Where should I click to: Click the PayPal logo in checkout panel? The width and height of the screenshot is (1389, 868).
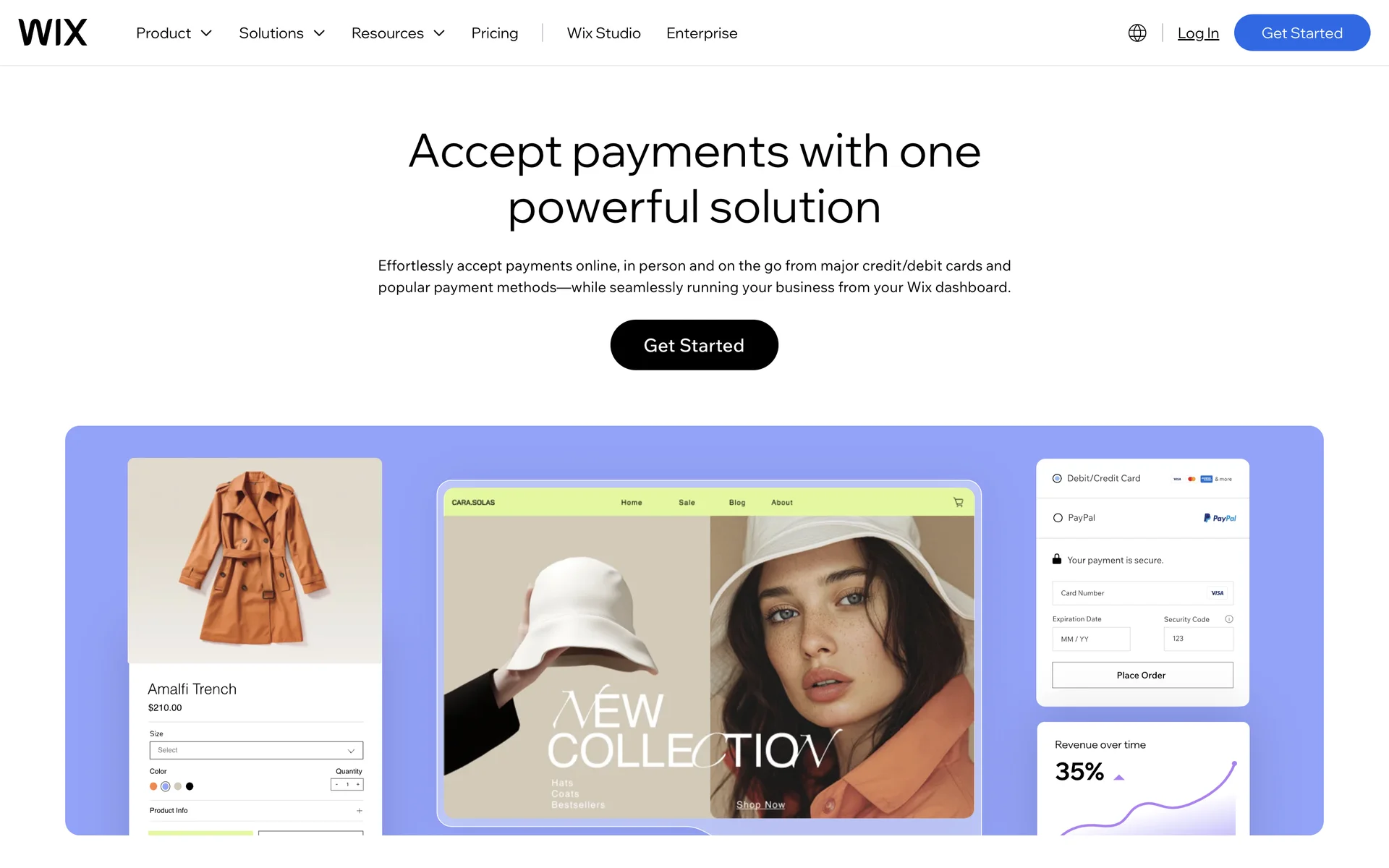pyautogui.click(x=1220, y=518)
